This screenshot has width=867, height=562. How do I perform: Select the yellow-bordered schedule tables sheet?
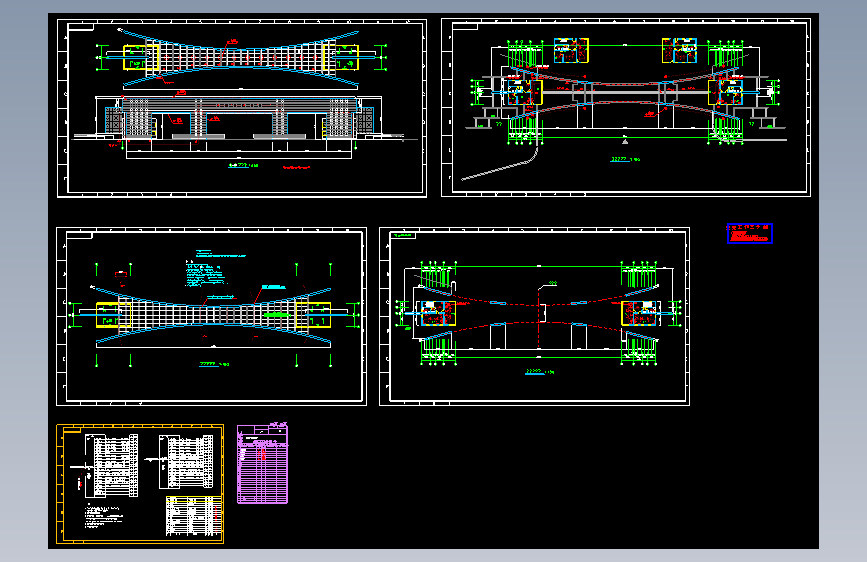tap(140, 484)
